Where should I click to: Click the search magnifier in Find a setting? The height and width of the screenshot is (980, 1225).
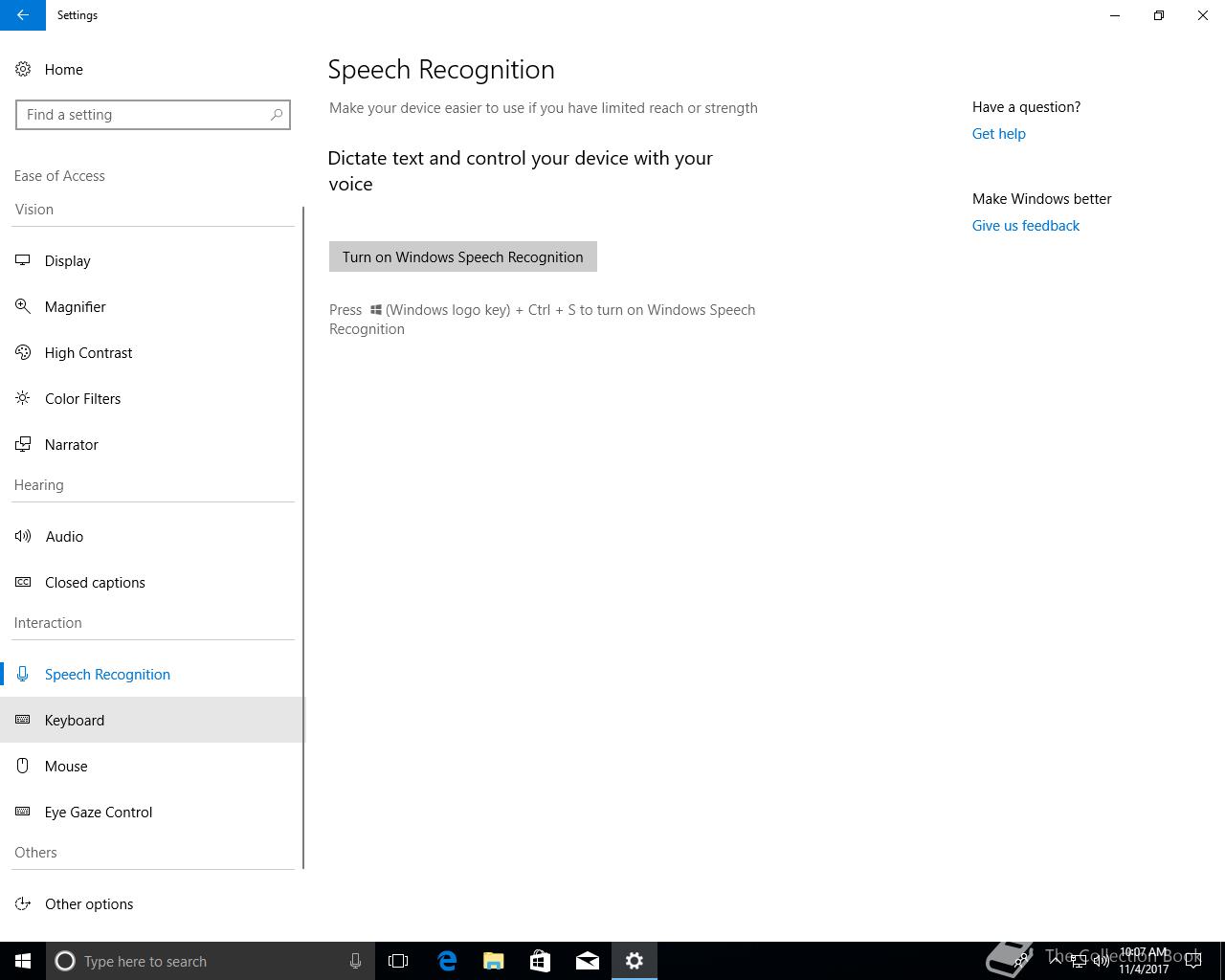point(277,115)
